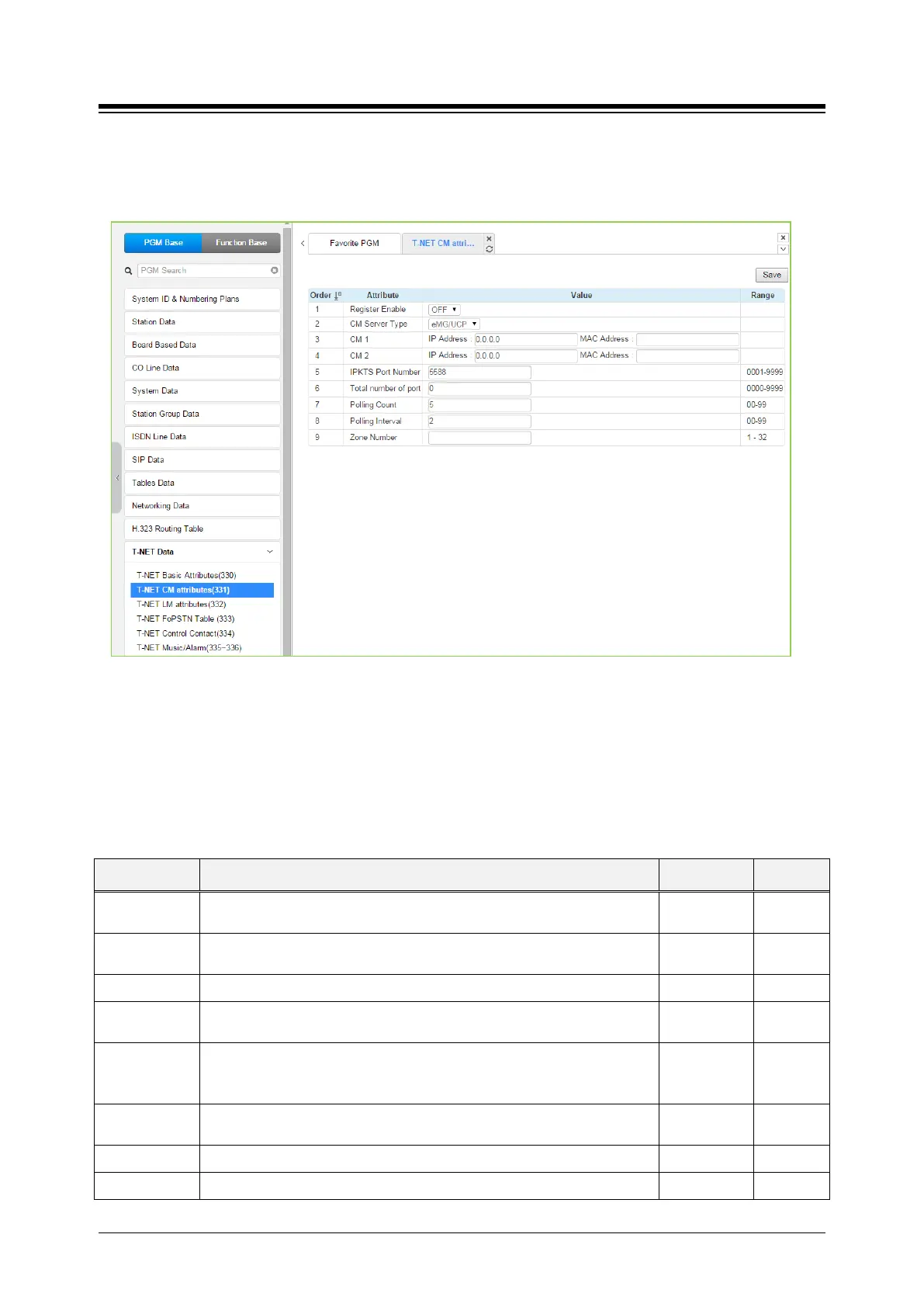Screen dimensions: 924x1307
Task: Click CM 2 MAC Address field
Action: tap(687, 356)
